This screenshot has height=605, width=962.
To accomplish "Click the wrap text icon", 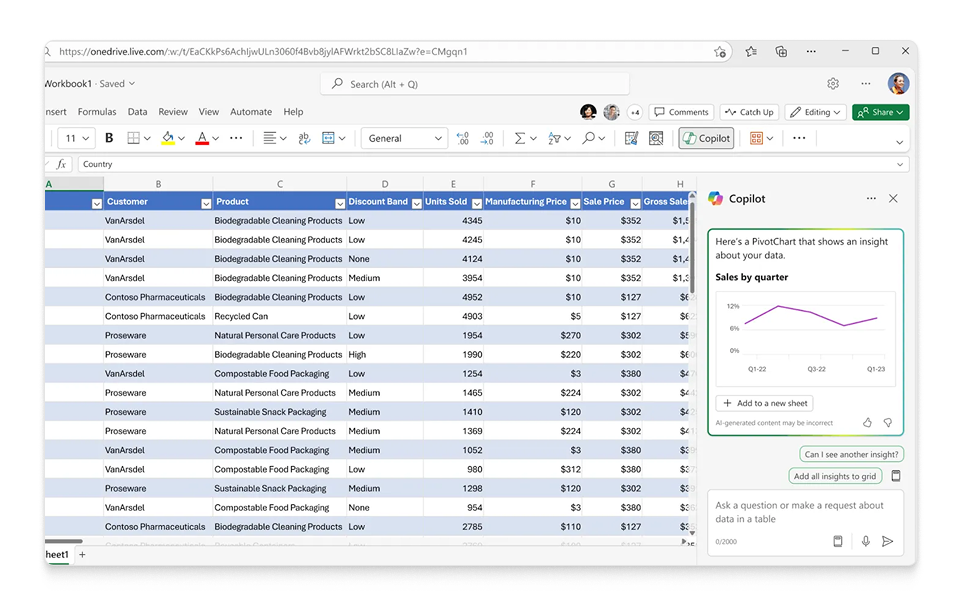I will 304,138.
